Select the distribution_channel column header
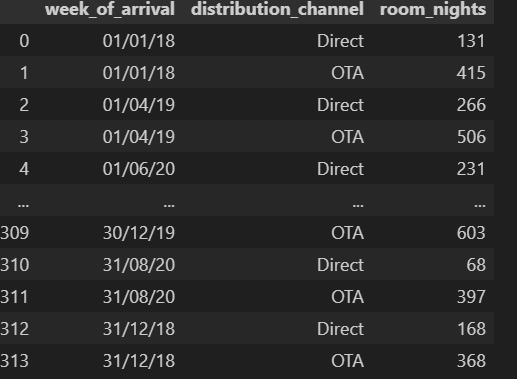This screenshot has width=517, height=379. [277, 9]
